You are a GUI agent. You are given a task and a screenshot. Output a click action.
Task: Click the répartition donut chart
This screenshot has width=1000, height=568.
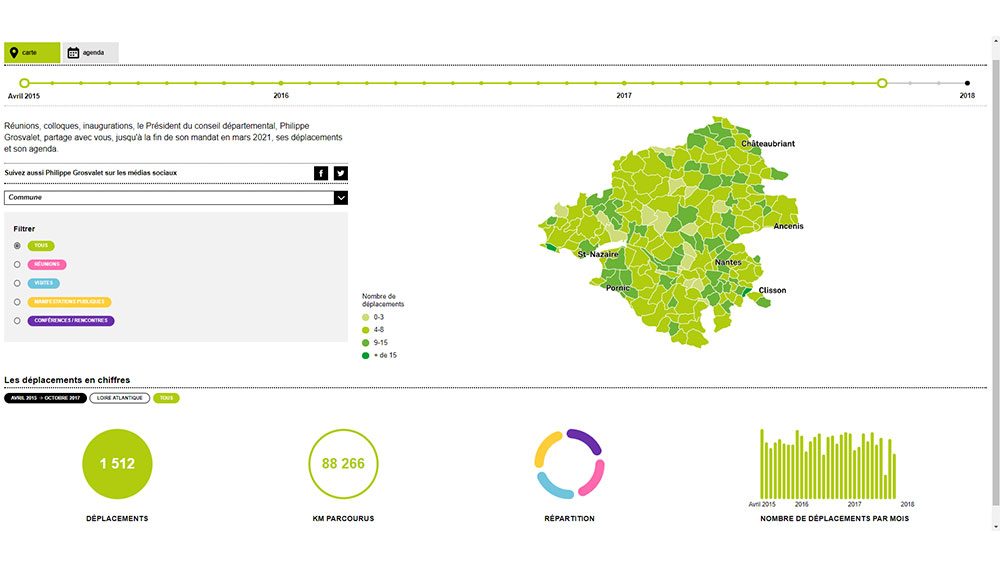(569, 464)
